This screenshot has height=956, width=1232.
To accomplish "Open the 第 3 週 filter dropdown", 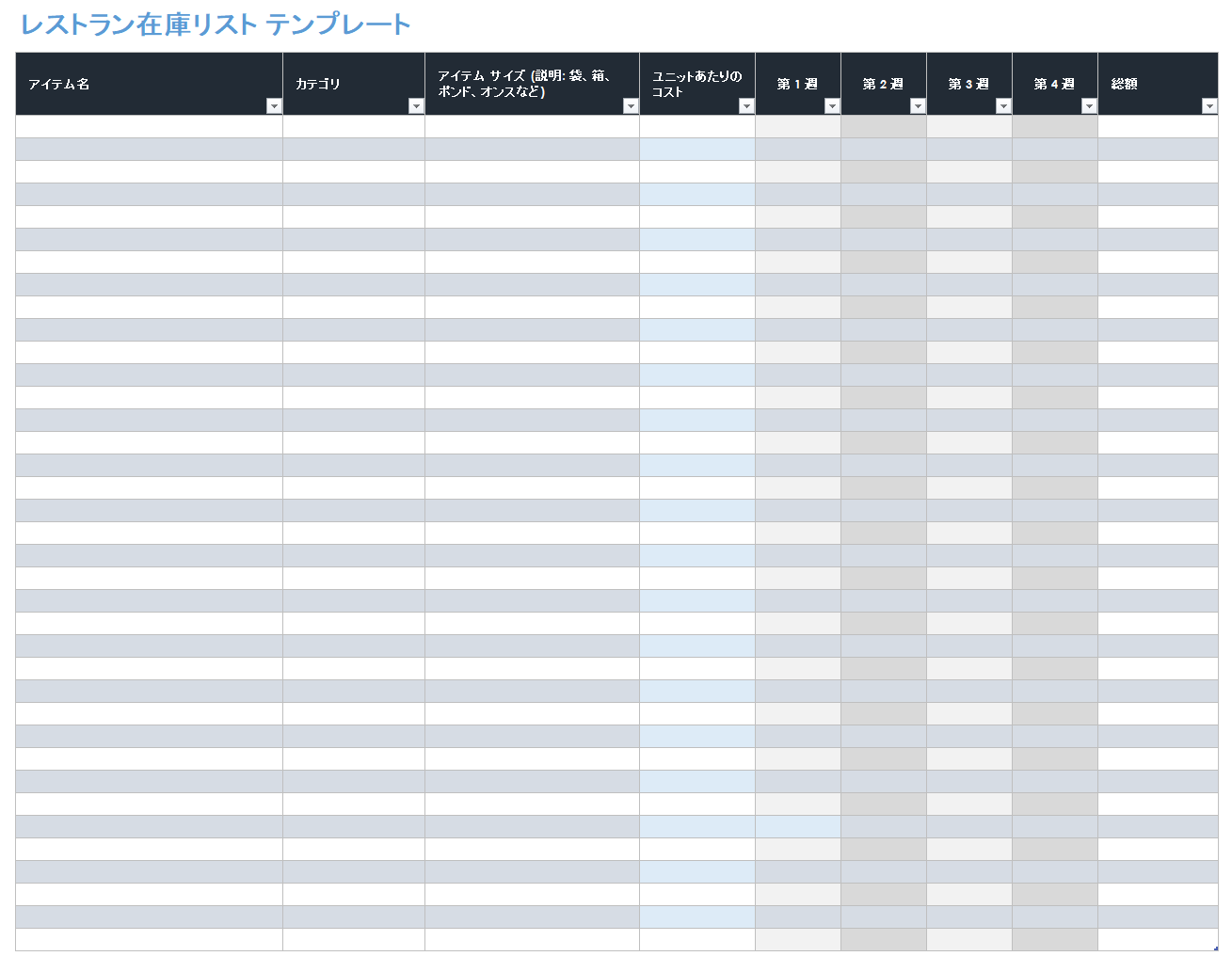I will 1003,106.
